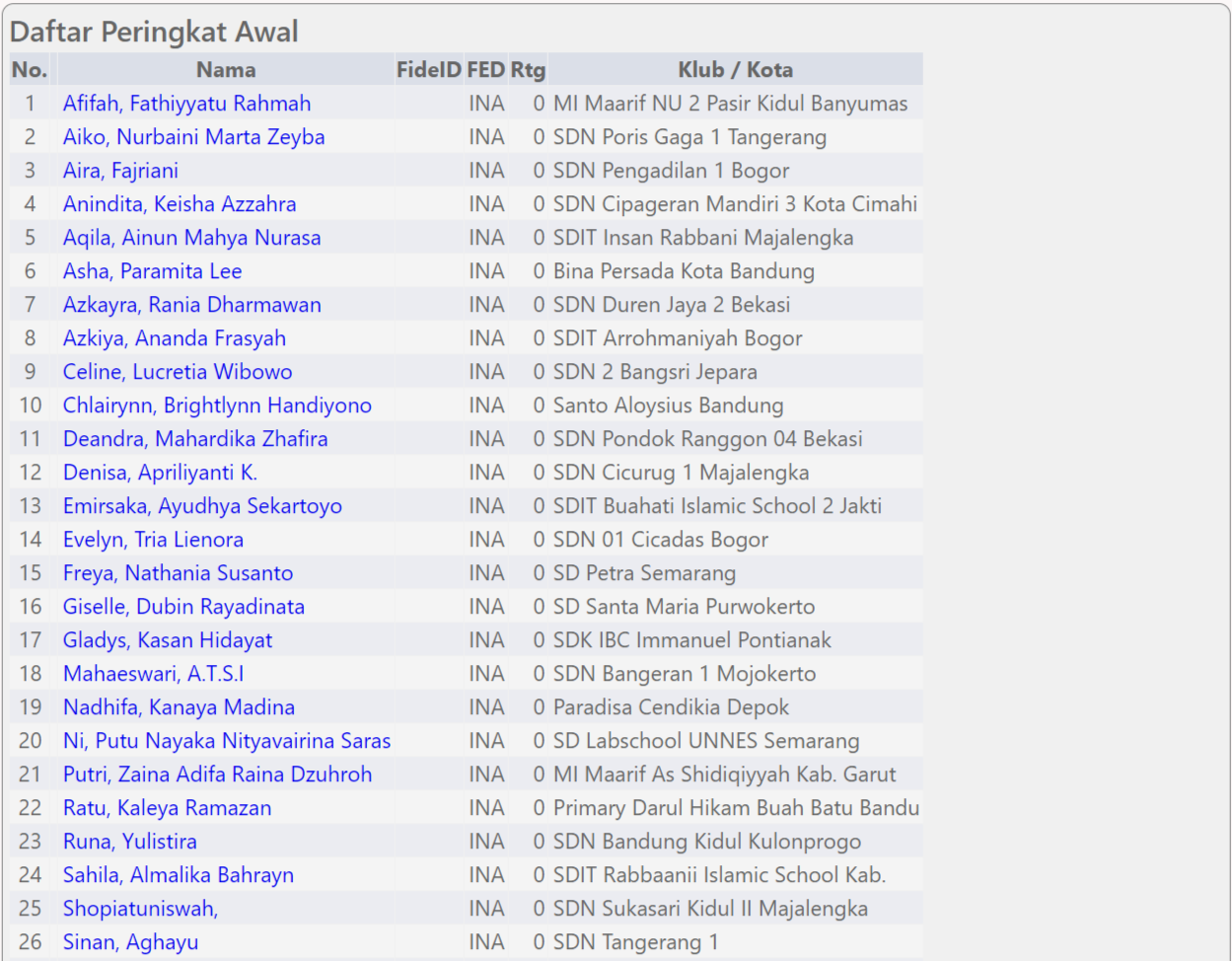Click the Klub / Kota column header
The width and height of the screenshot is (1232, 961).
pyautogui.click(x=735, y=70)
